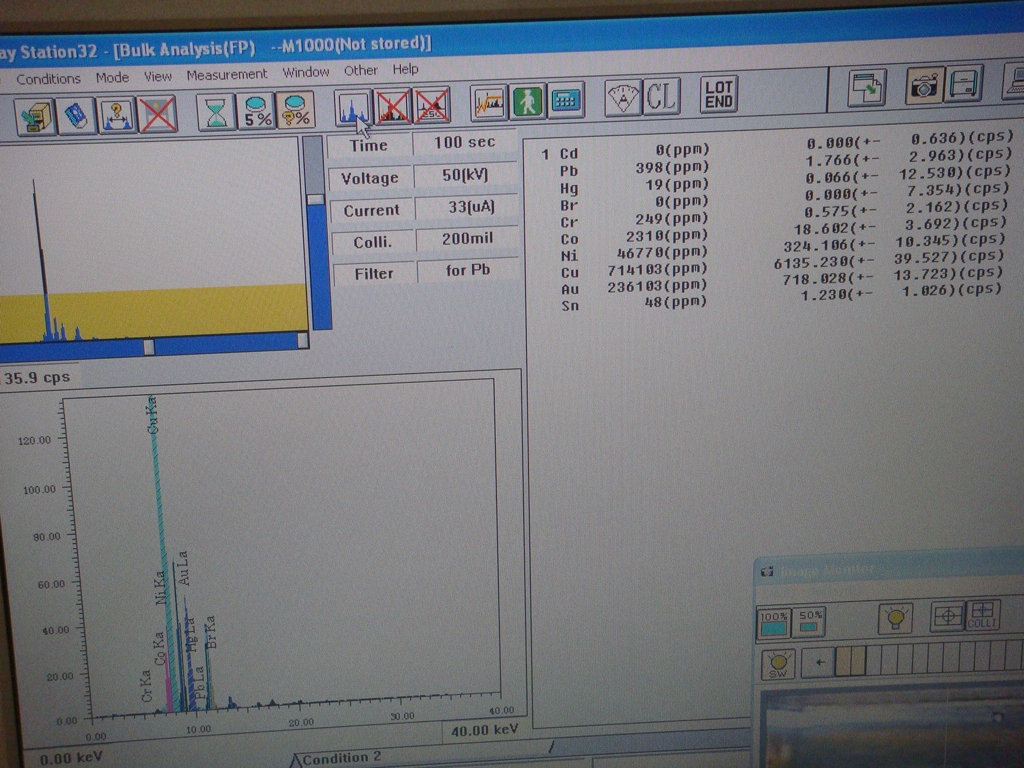Select 50% zoom in Image Monitor
Viewport: 1024px width, 768px height.
click(x=809, y=622)
